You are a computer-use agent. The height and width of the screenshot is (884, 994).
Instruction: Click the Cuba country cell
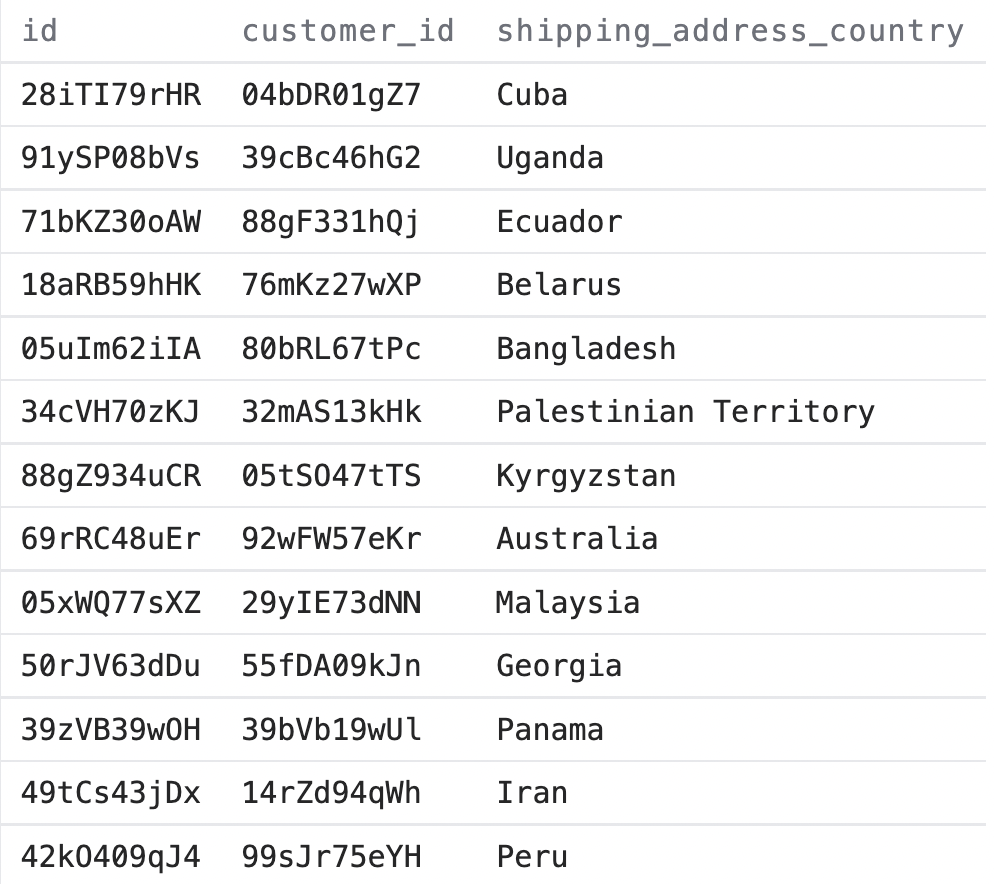point(532,95)
